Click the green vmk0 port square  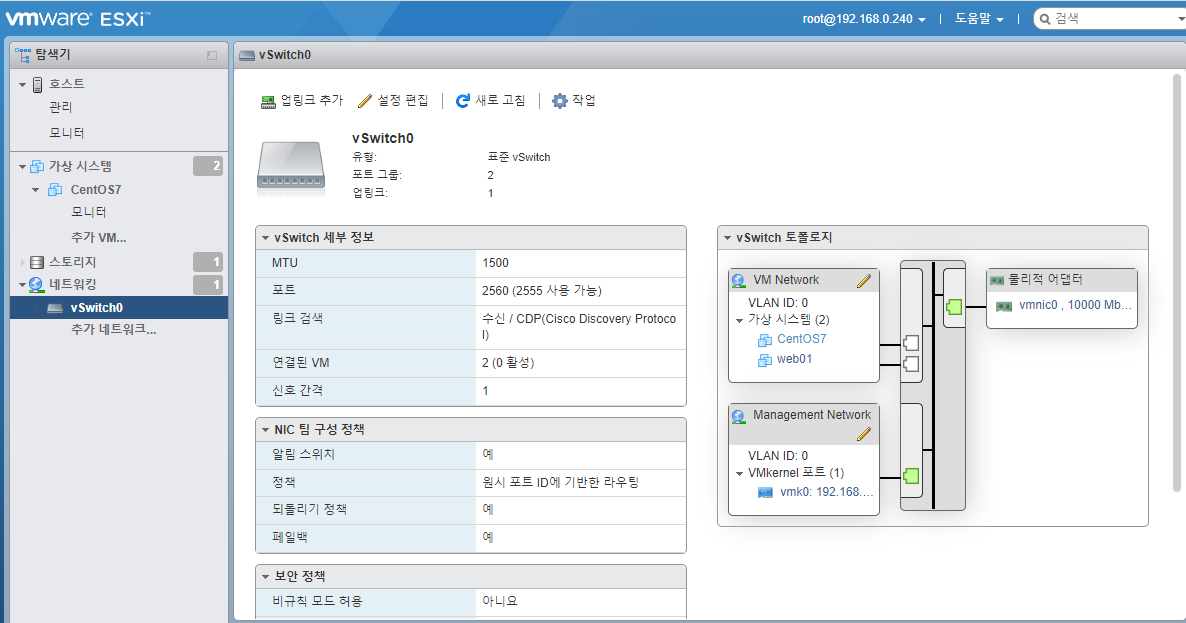[911, 476]
